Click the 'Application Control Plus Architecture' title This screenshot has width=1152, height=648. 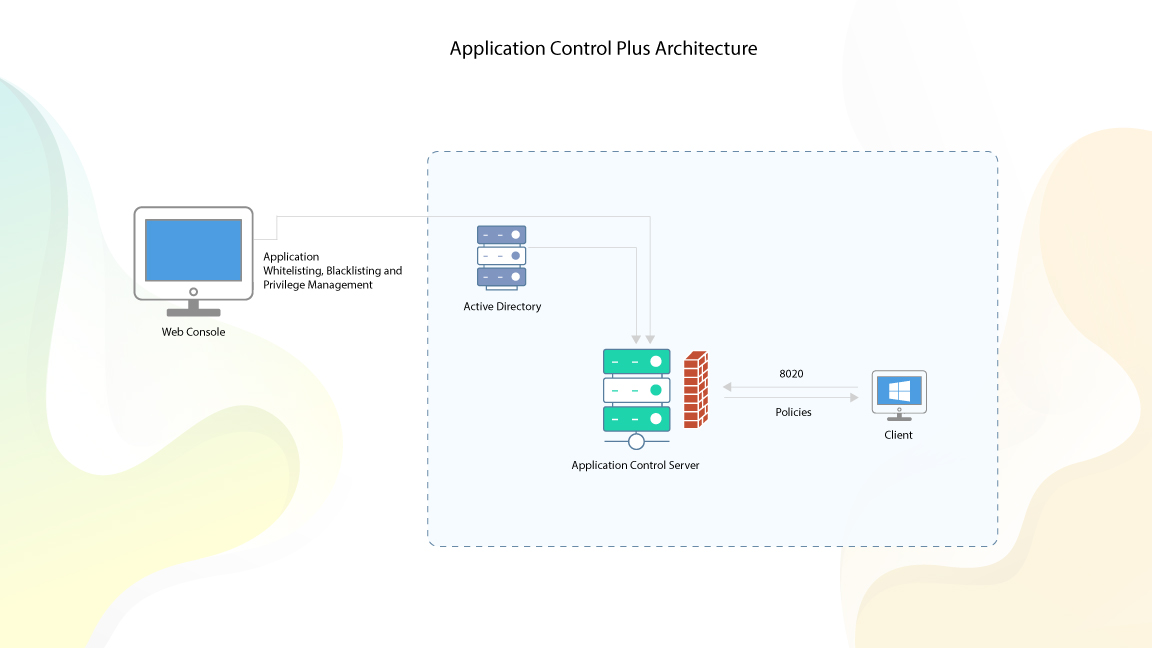[603, 48]
